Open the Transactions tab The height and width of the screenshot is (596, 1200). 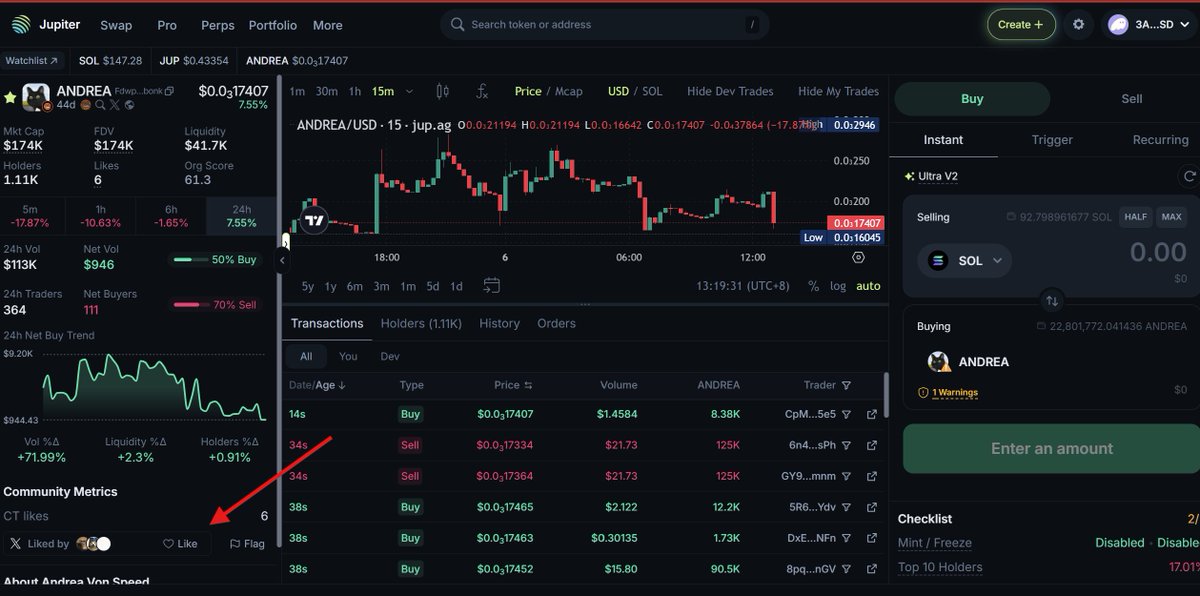(x=327, y=323)
